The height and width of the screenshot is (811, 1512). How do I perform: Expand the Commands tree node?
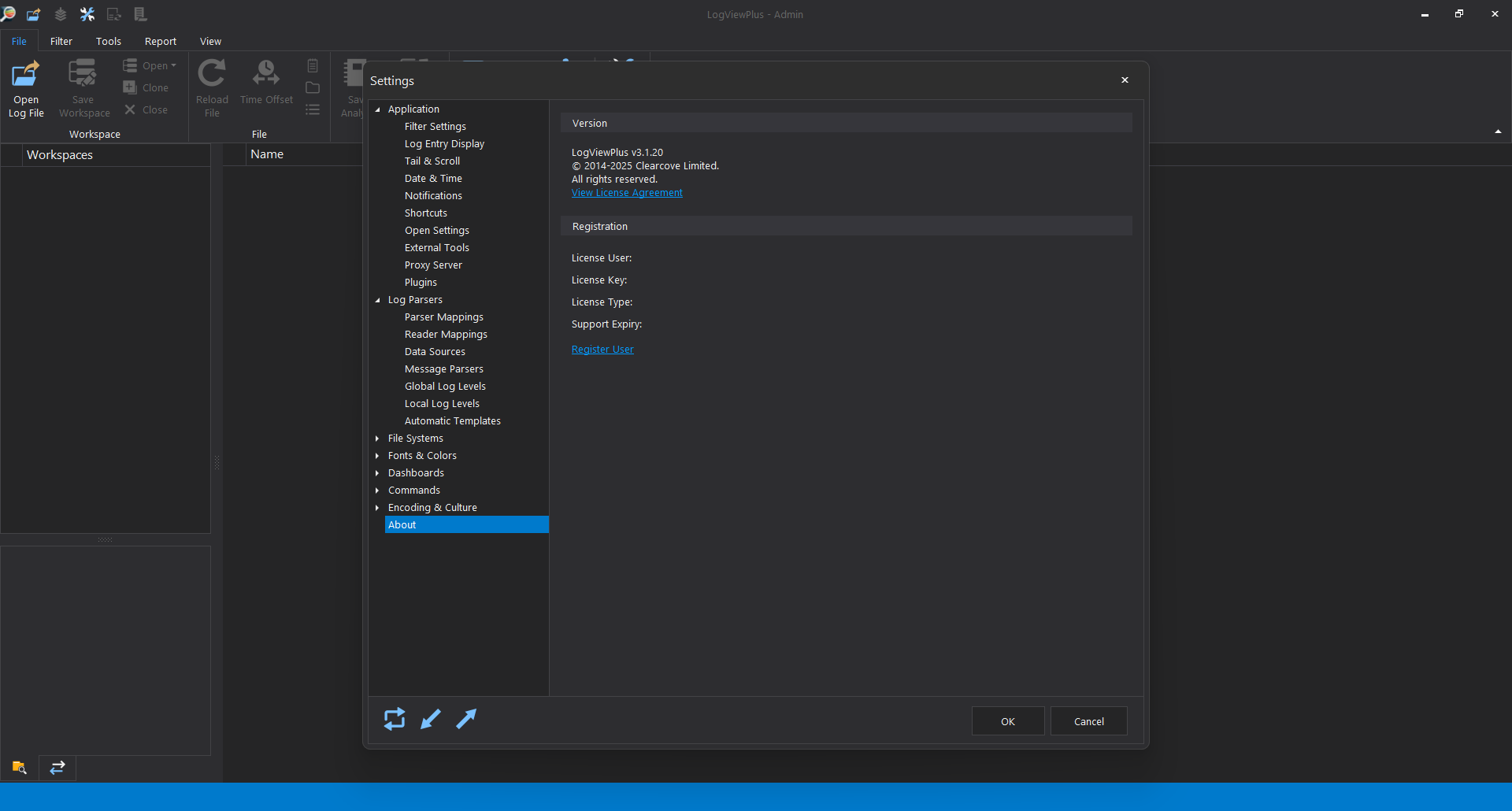click(377, 491)
